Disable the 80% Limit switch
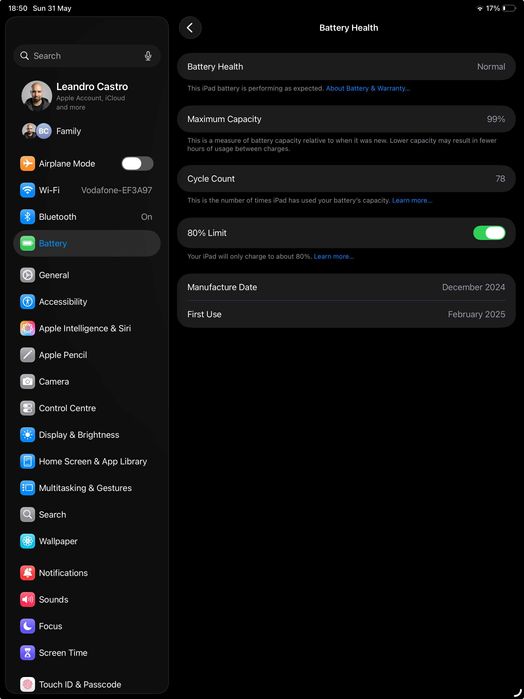 click(x=489, y=233)
